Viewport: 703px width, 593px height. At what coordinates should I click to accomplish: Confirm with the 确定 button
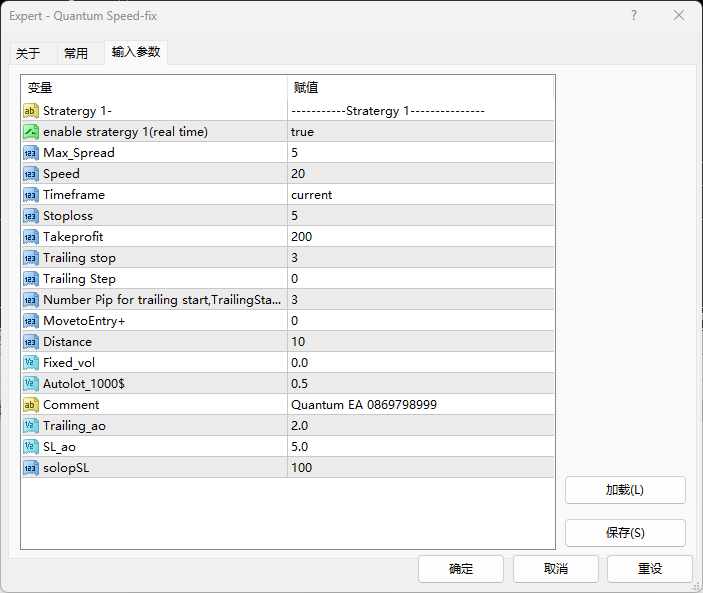coord(461,569)
